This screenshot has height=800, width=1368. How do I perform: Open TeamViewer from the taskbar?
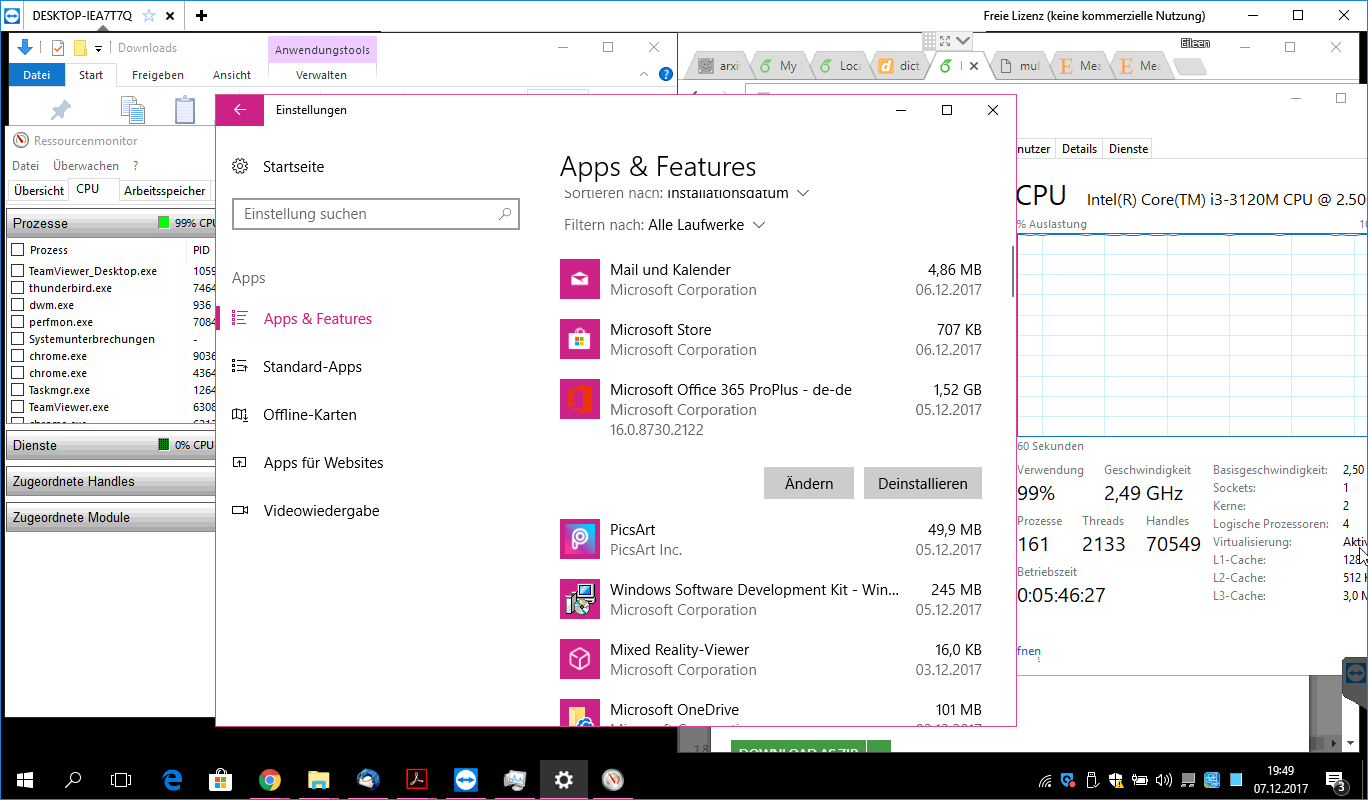coord(466,780)
